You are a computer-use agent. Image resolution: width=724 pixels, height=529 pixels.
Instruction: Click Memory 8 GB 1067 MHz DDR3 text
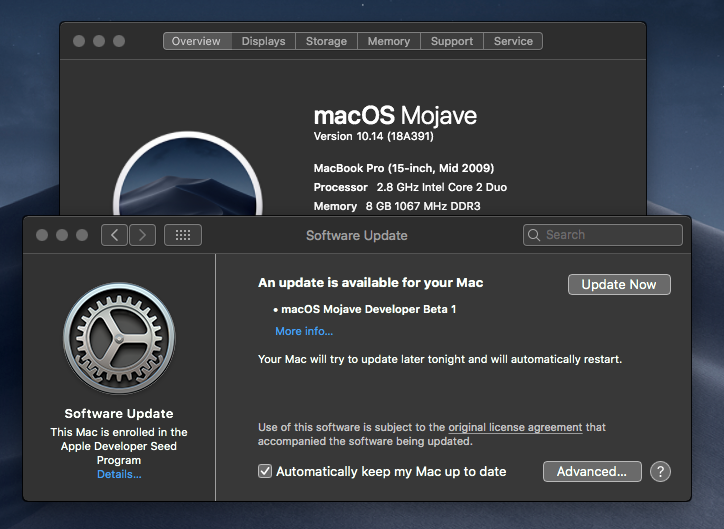pyautogui.click(x=397, y=206)
